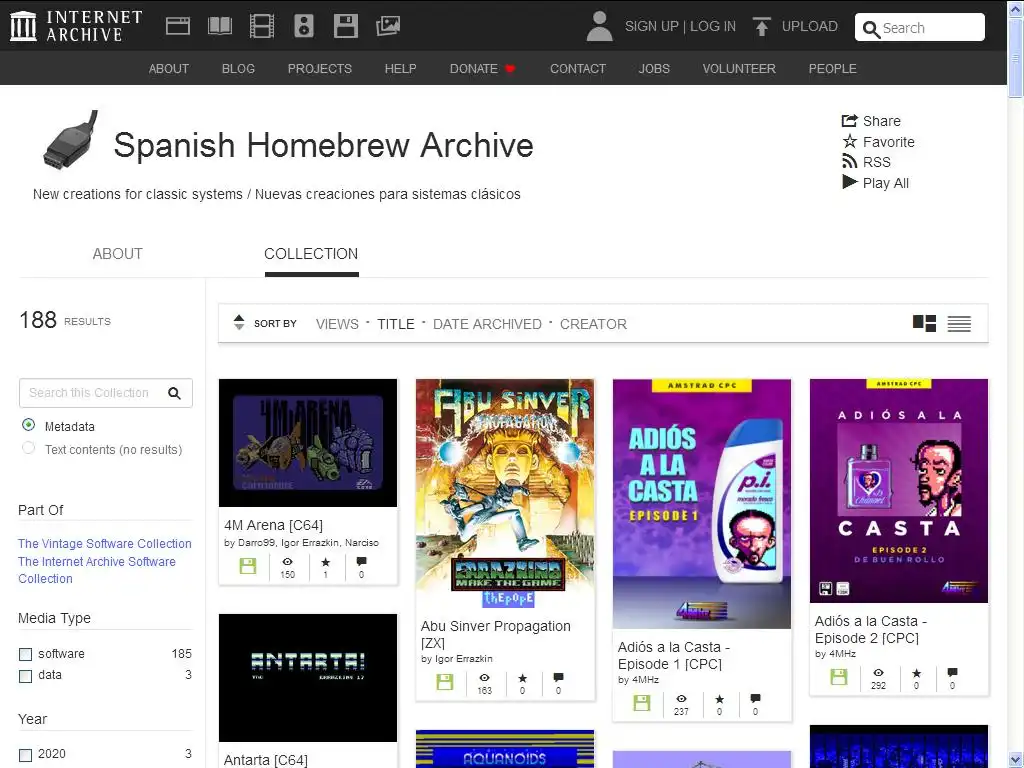
Task: Switch to the COLLECTION tab
Action: tap(311, 253)
